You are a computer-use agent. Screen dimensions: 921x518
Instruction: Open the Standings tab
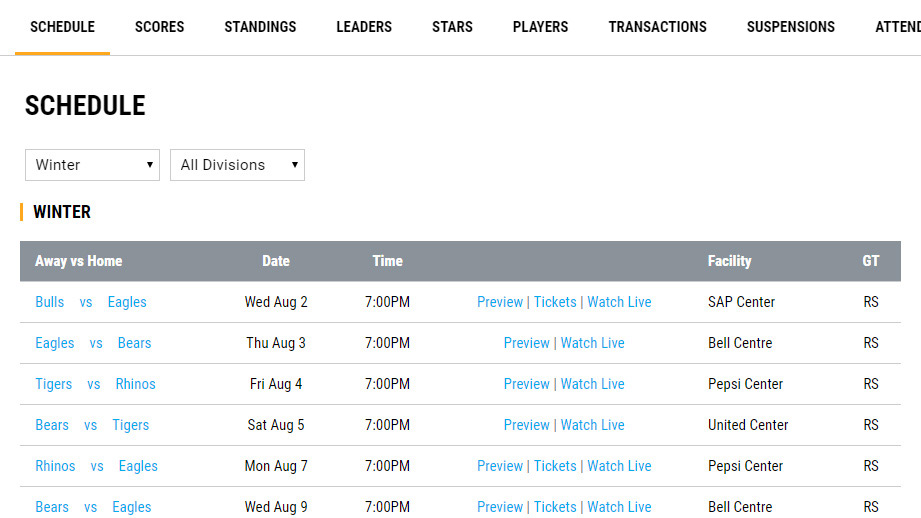[x=260, y=27]
